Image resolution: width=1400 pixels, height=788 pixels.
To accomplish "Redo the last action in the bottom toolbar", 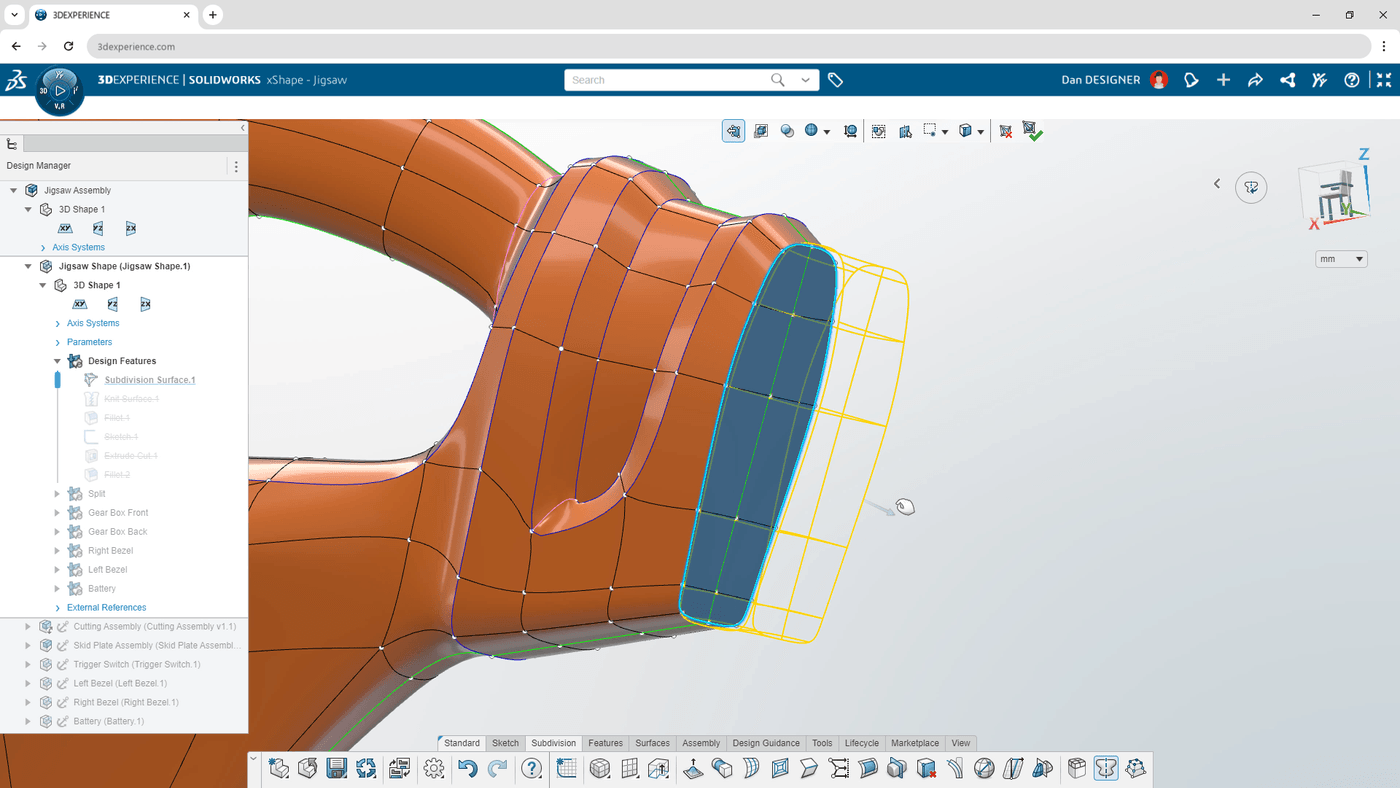I will pyautogui.click(x=497, y=768).
